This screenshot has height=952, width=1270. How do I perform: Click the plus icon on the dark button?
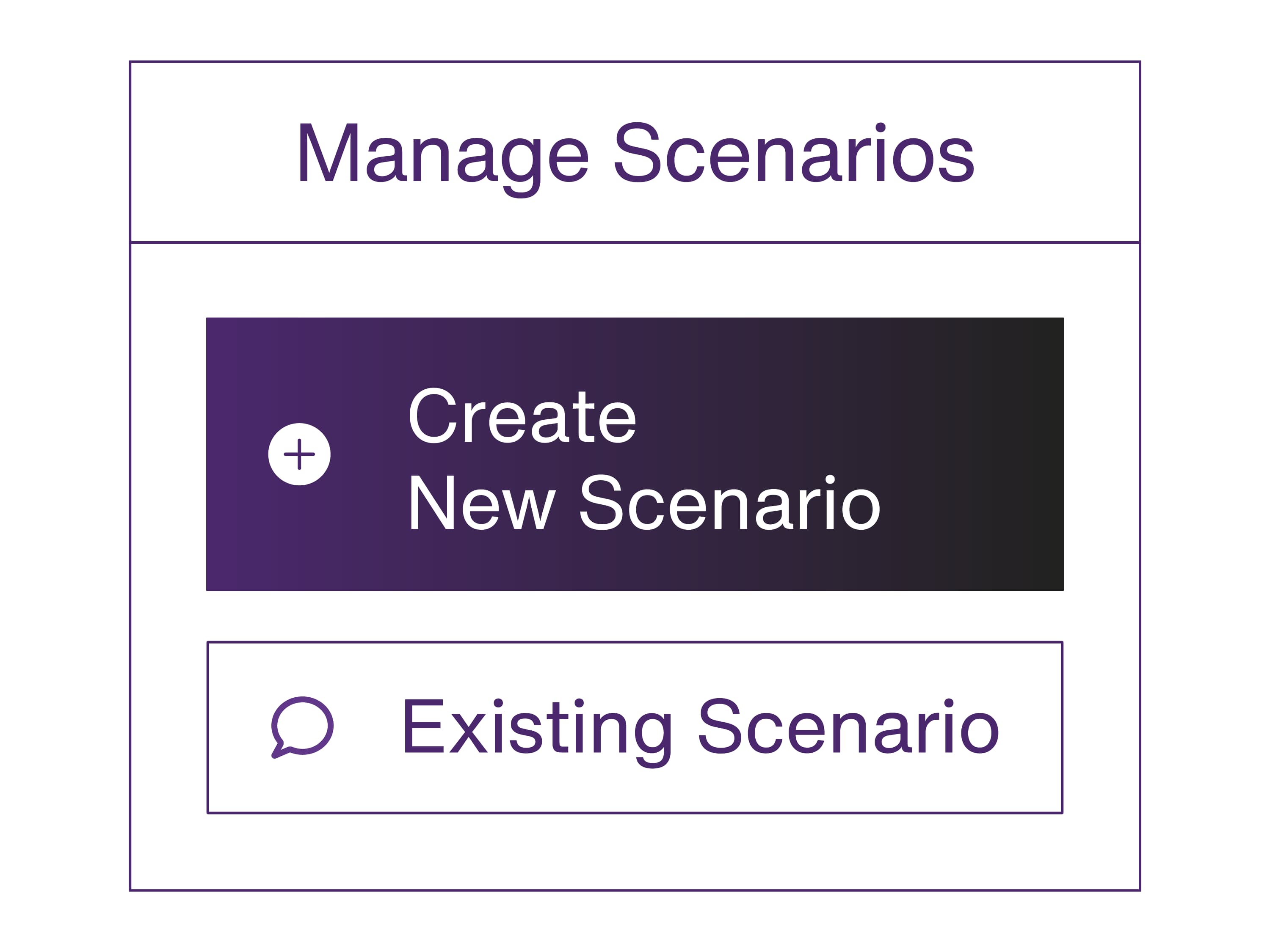[299, 454]
